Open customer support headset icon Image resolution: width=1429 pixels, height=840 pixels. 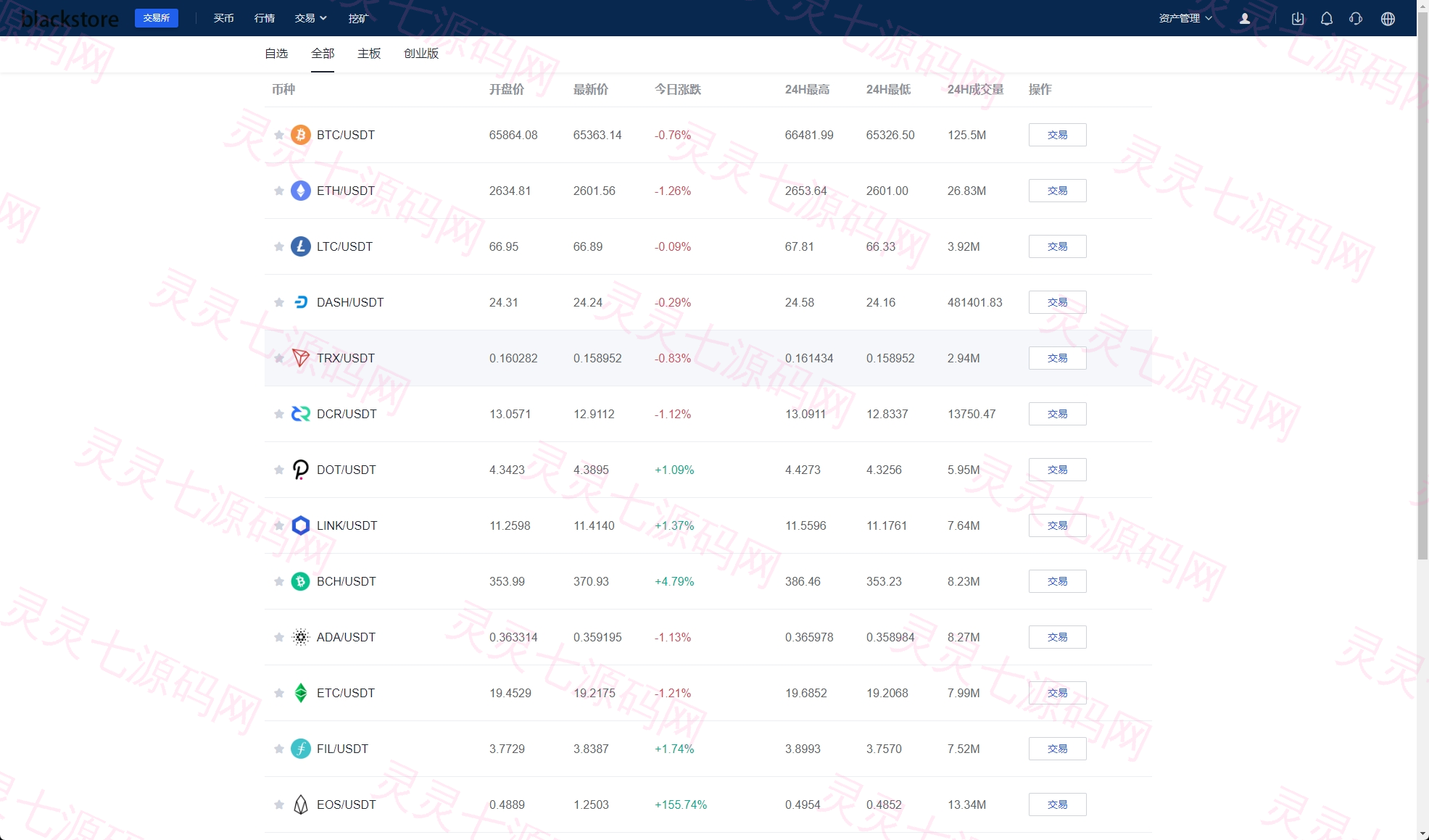1356,19
